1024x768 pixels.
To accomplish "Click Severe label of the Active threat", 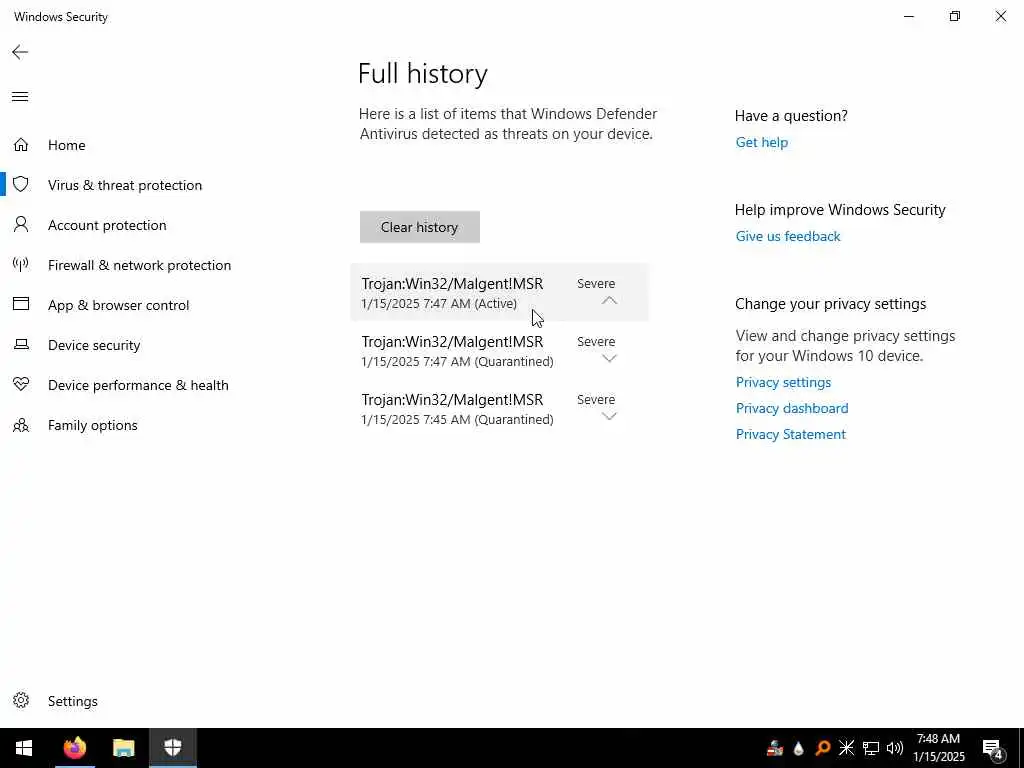I will [x=596, y=283].
